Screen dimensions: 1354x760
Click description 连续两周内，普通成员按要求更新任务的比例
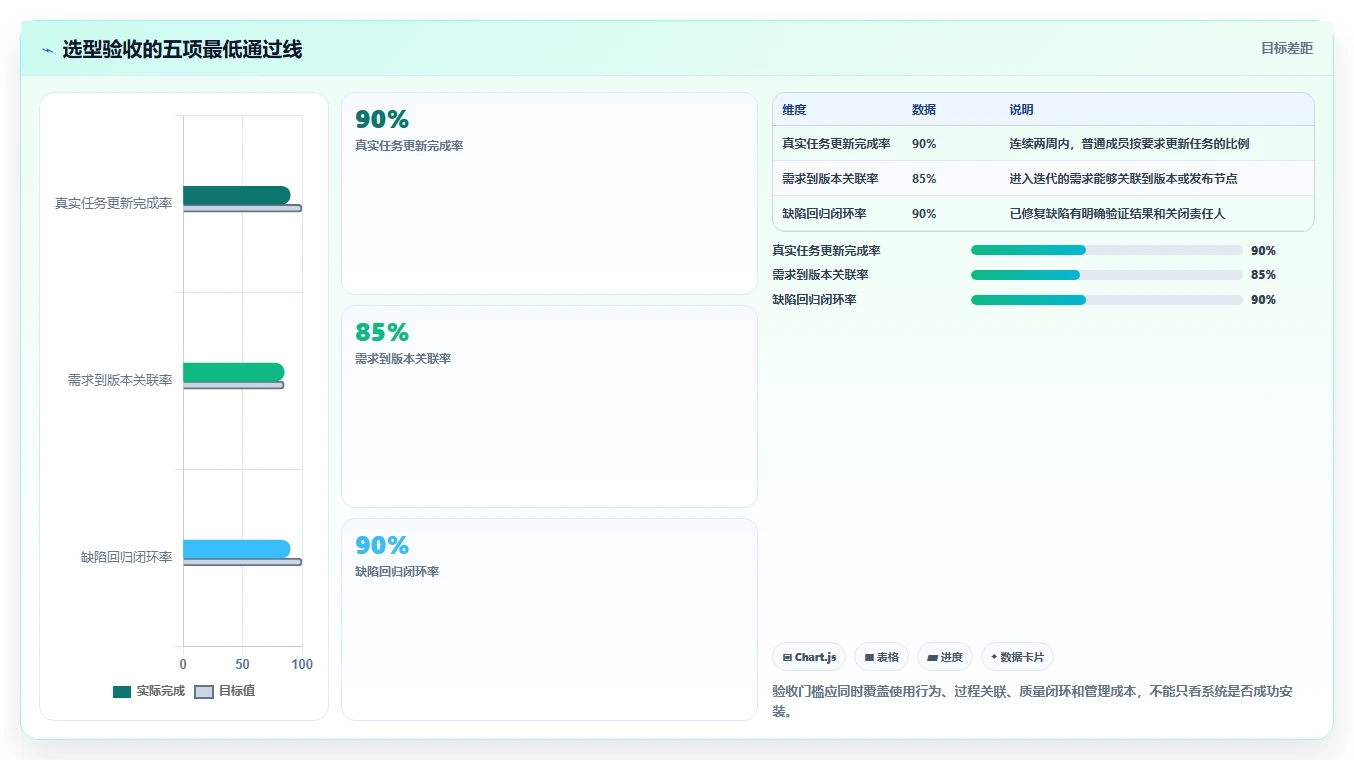coord(1129,144)
